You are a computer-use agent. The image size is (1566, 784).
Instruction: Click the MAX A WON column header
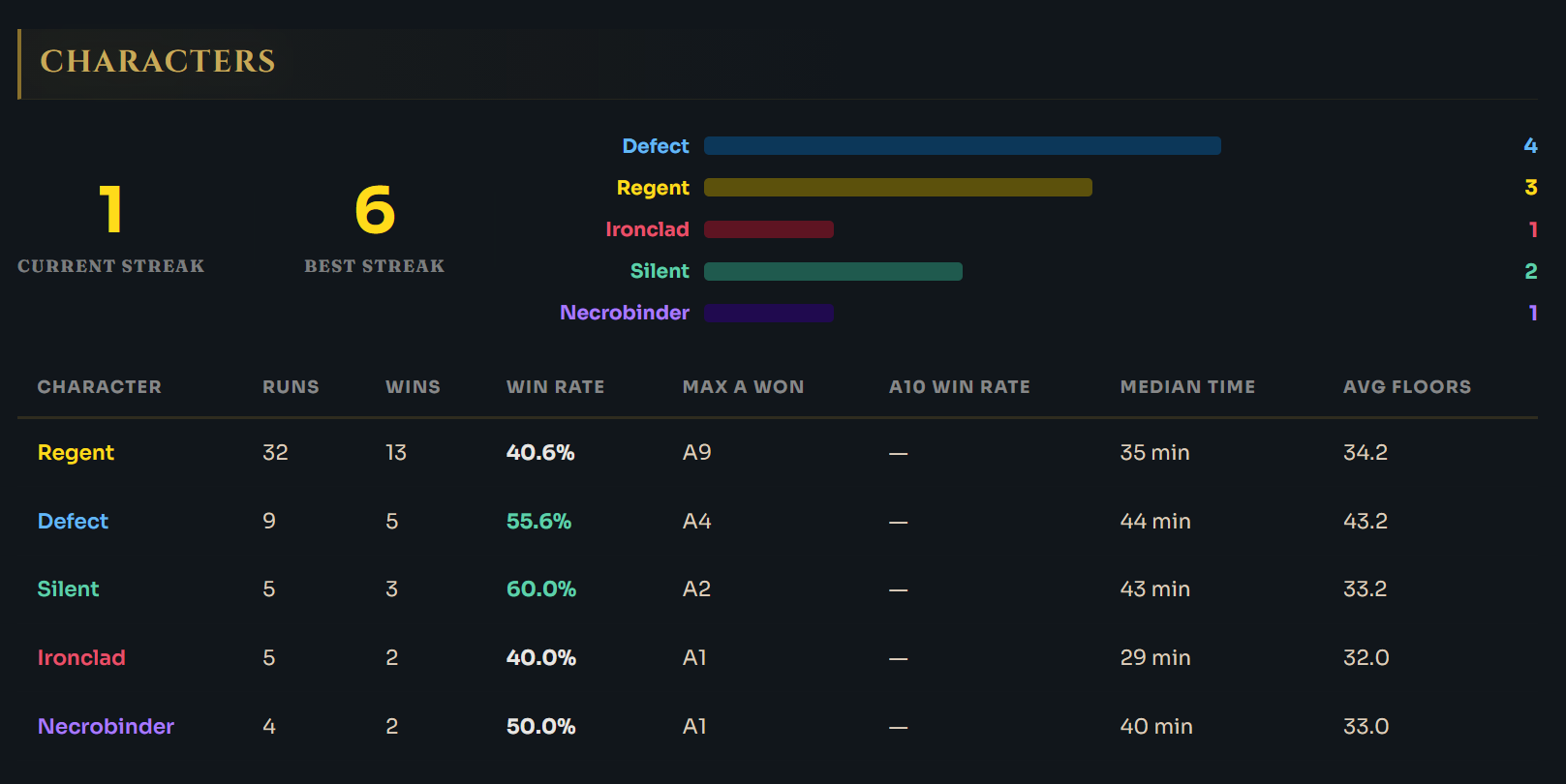[743, 387]
